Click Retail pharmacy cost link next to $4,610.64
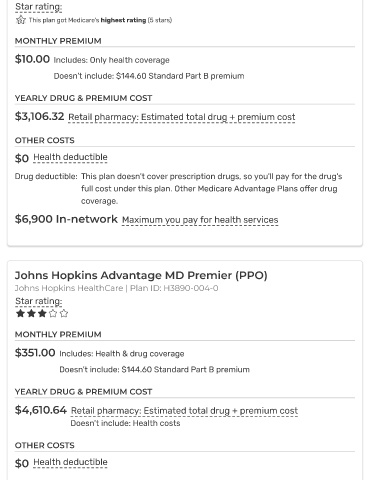 coord(184,411)
